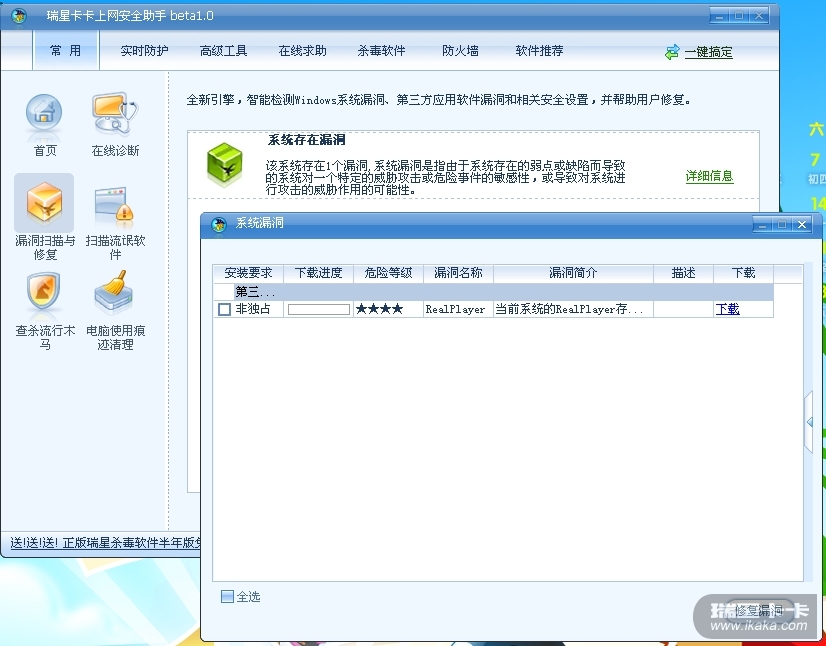Open 在线诊断 online diagnosis icon
The width and height of the screenshot is (826, 646).
point(115,113)
